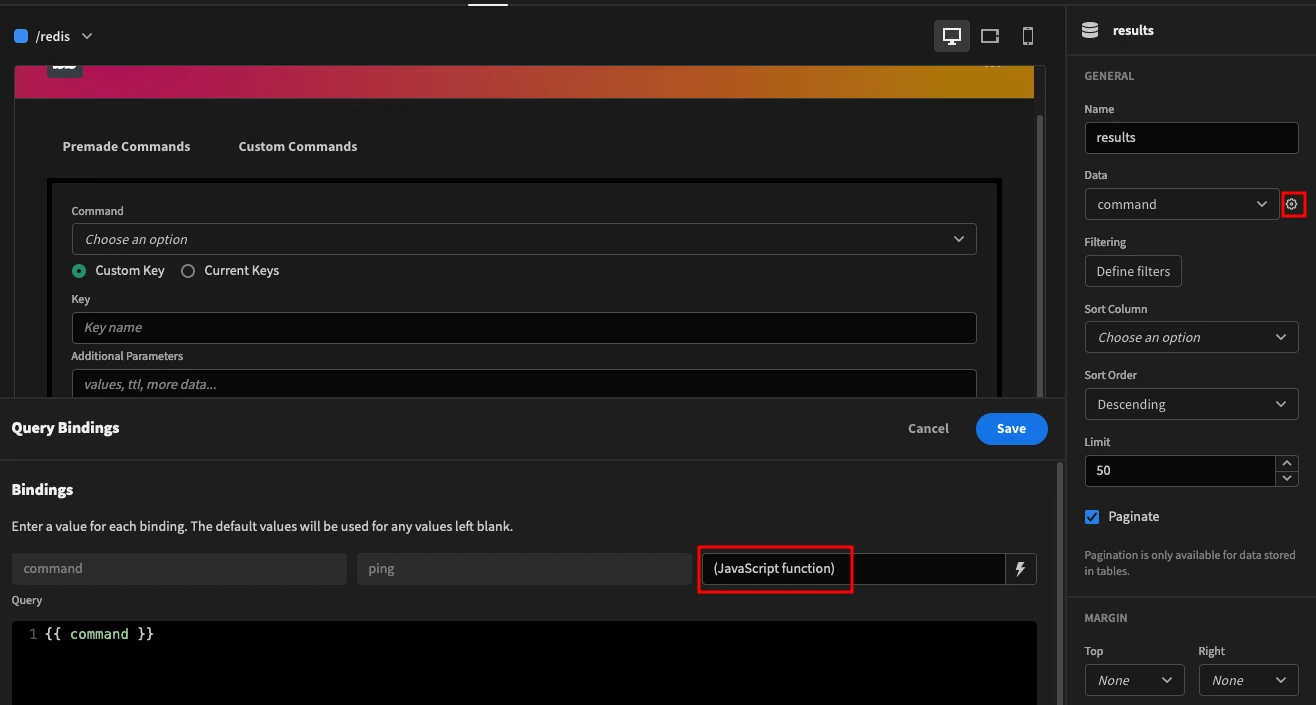
Task: Increase the Limit value with up stepper
Action: [1287, 463]
